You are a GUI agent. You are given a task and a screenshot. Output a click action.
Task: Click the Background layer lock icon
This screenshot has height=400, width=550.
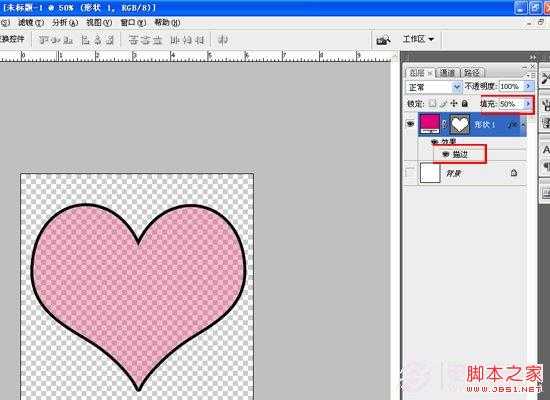[x=514, y=172]
